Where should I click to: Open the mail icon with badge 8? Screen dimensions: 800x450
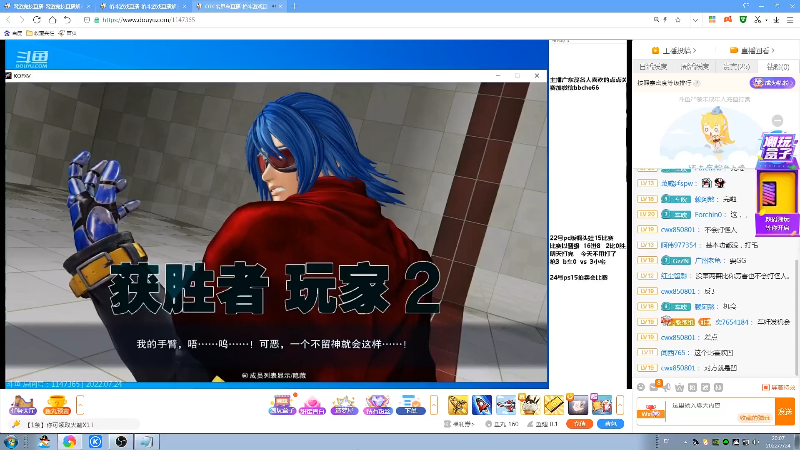[655, 386]
